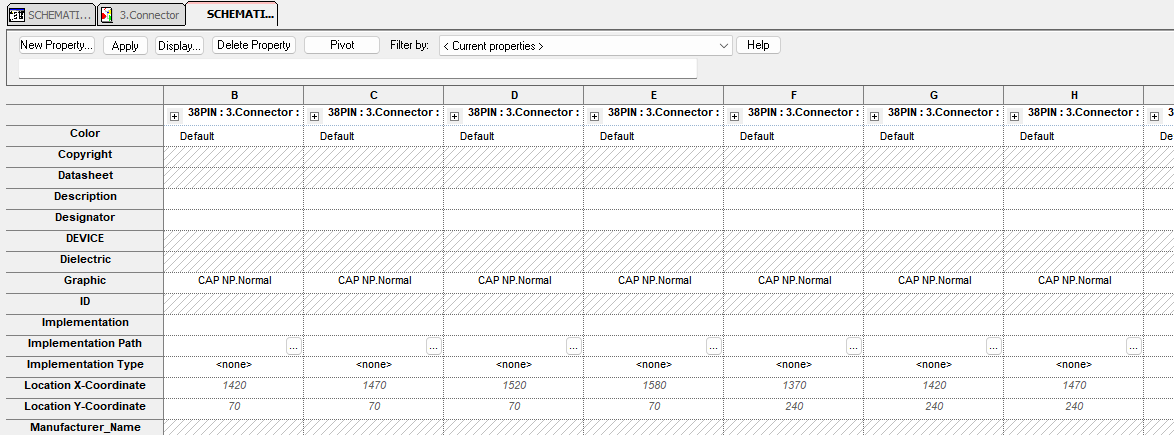Select the Graphic row header

point(85,281)
